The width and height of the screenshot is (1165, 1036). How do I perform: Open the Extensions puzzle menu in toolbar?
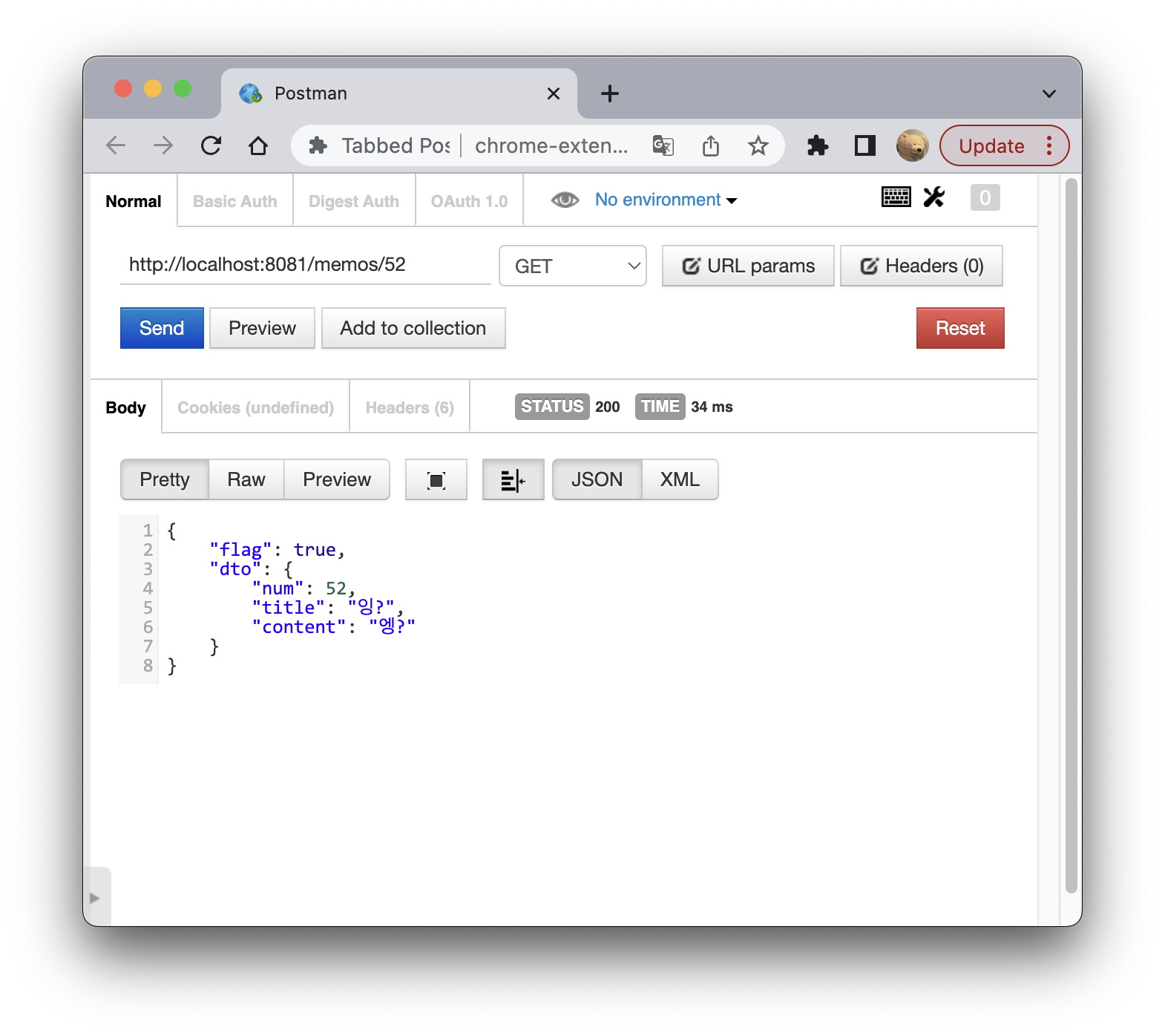[x=818, y=145]
